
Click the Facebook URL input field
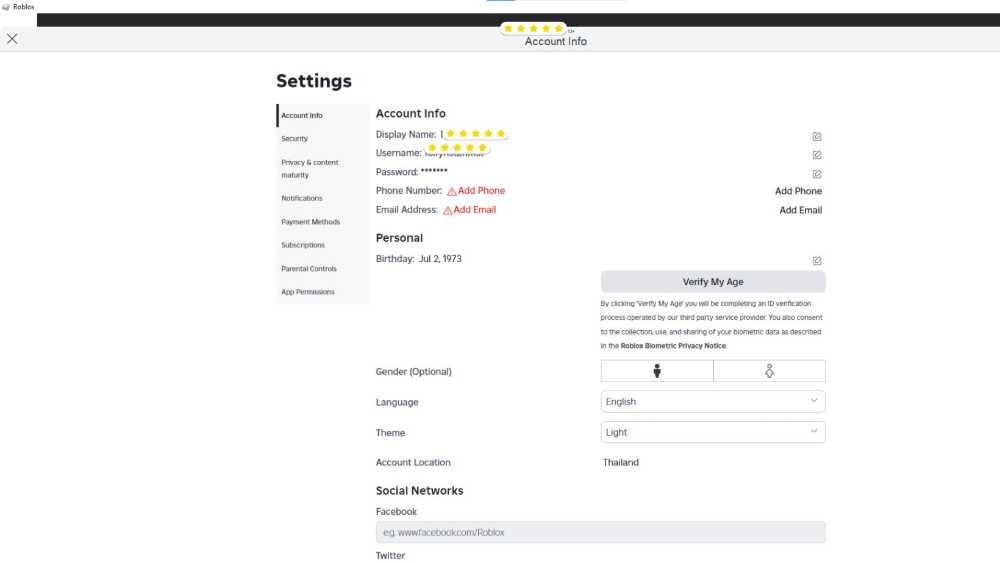coord(601,532)
